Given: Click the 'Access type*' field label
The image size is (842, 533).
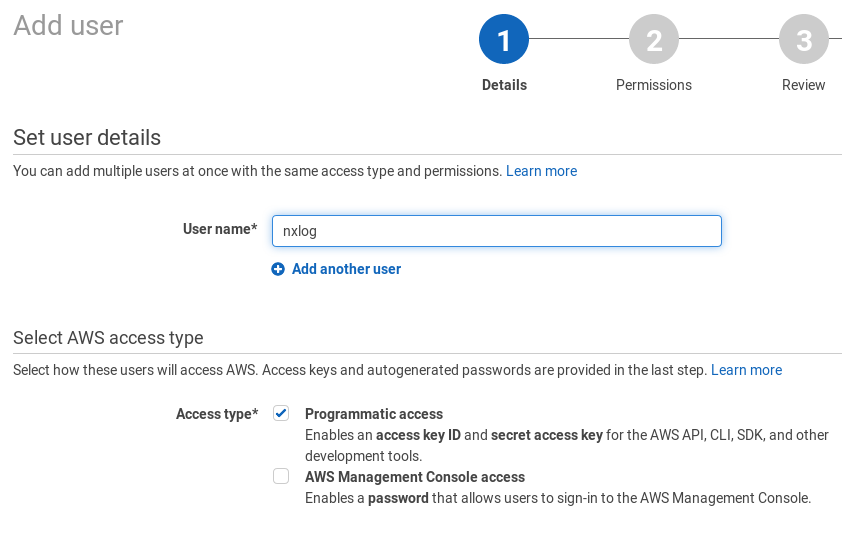Looking at the screenshot, I should (x=217, y=414).
